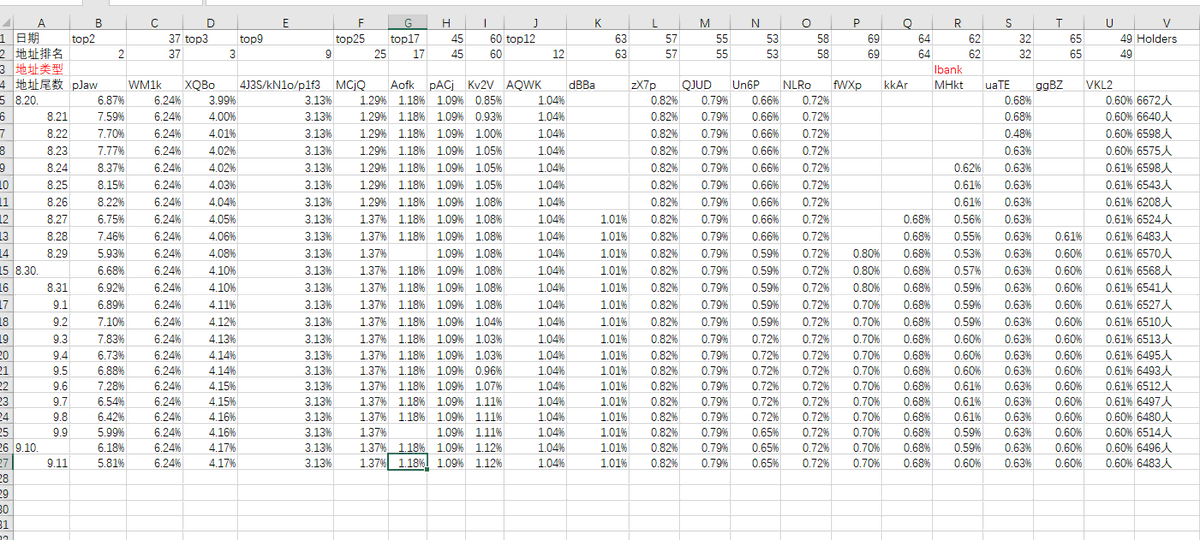Select column K header
The image size is (1200, 540).
598,22
